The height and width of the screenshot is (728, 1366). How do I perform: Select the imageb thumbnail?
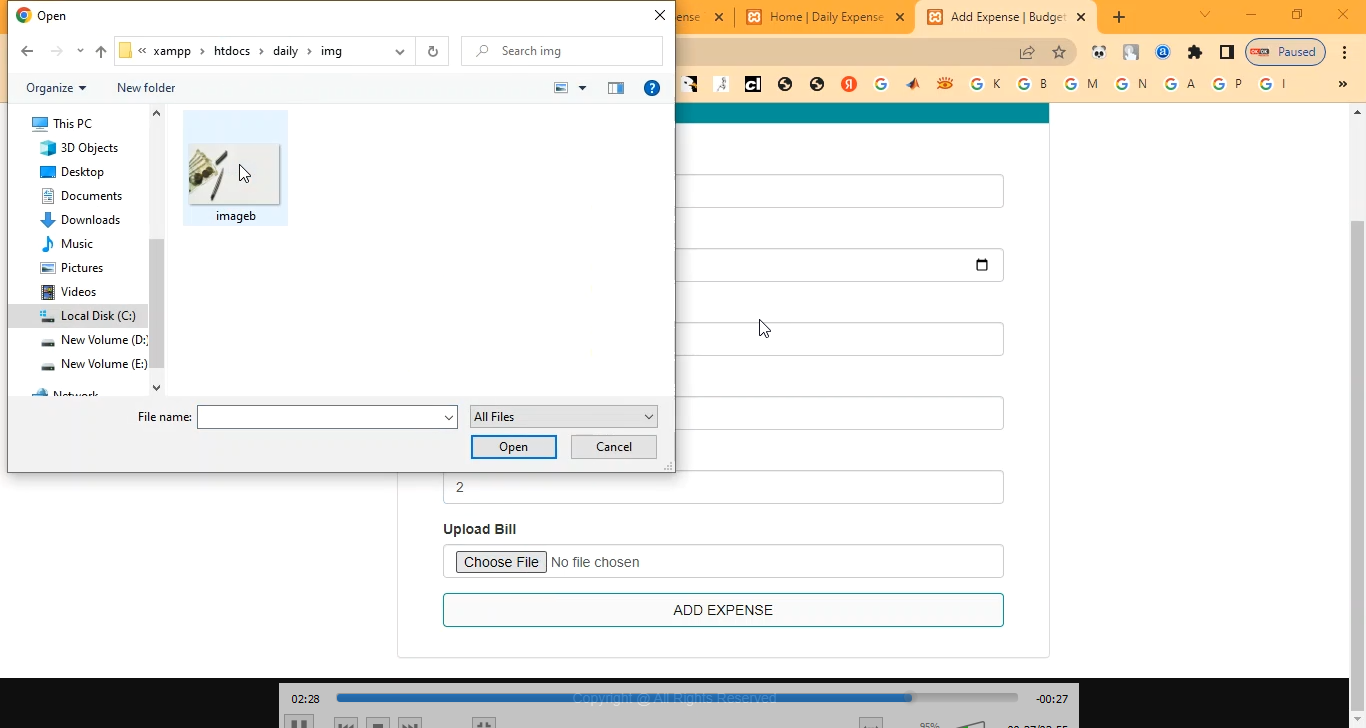235,175
